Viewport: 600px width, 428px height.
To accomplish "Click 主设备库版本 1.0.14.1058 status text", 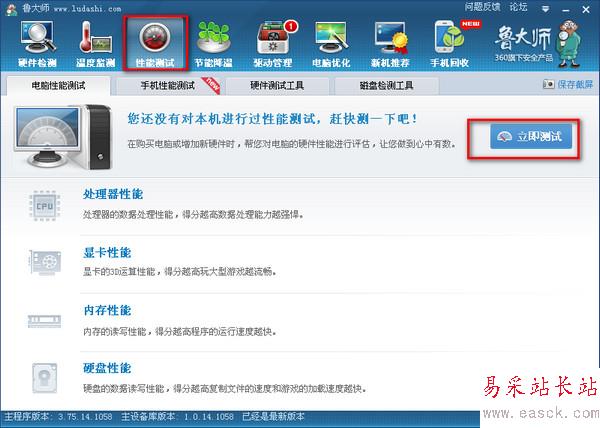I will click(177, 416).
